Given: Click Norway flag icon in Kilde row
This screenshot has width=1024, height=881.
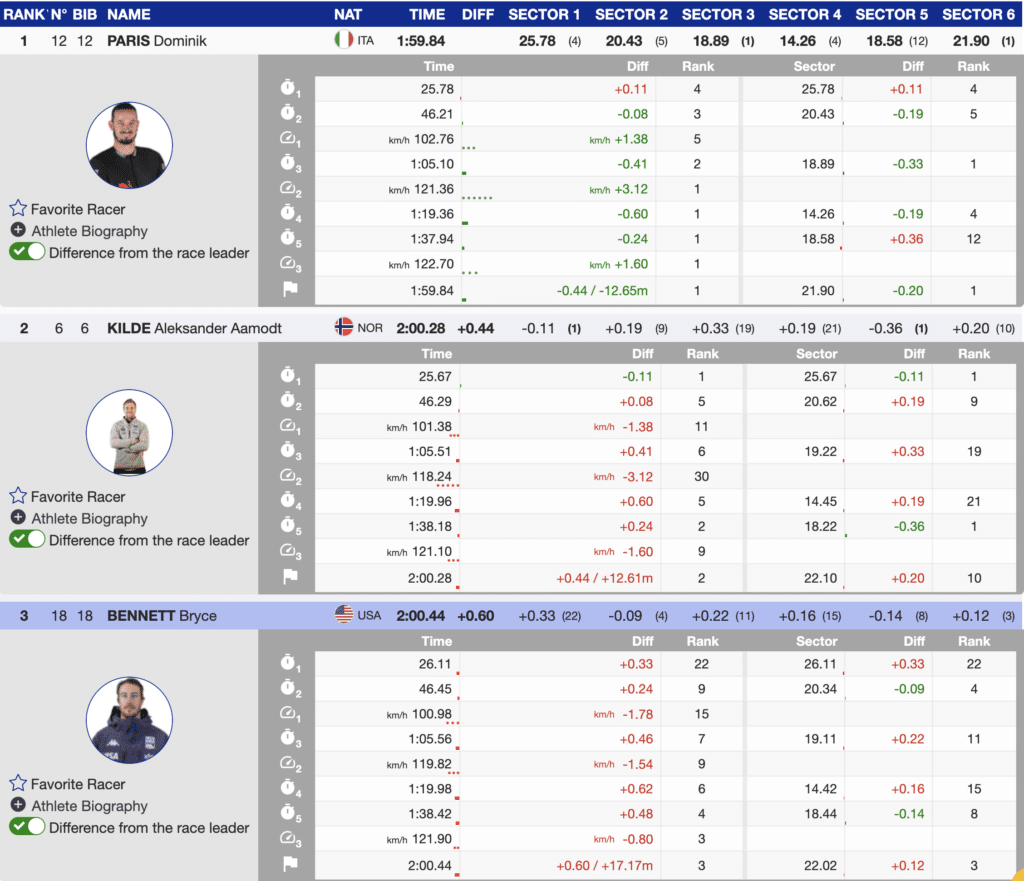Looking at the screenshot, I should click(343, 327).
